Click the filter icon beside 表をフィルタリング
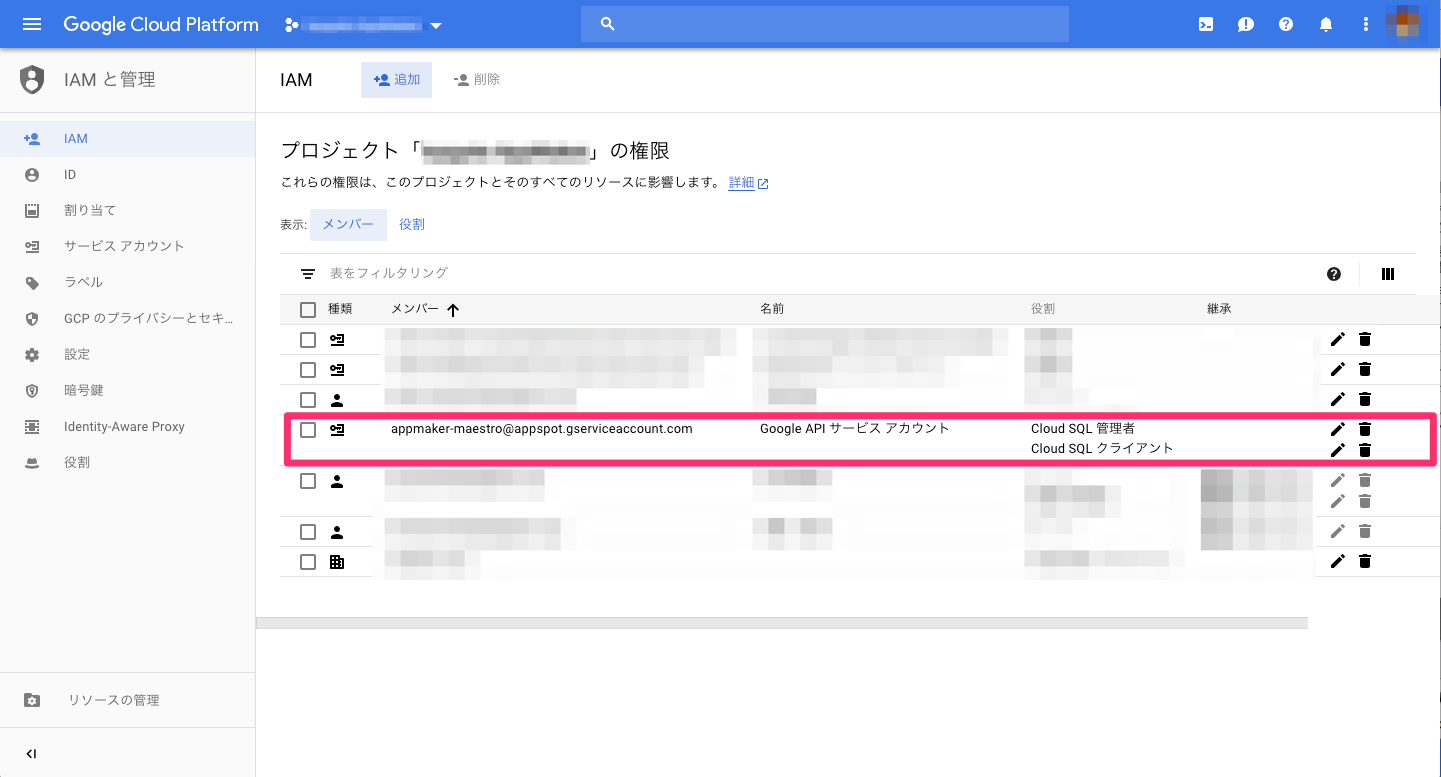The height and width of the screenshot is (777, 1441). tap(308, 273)
